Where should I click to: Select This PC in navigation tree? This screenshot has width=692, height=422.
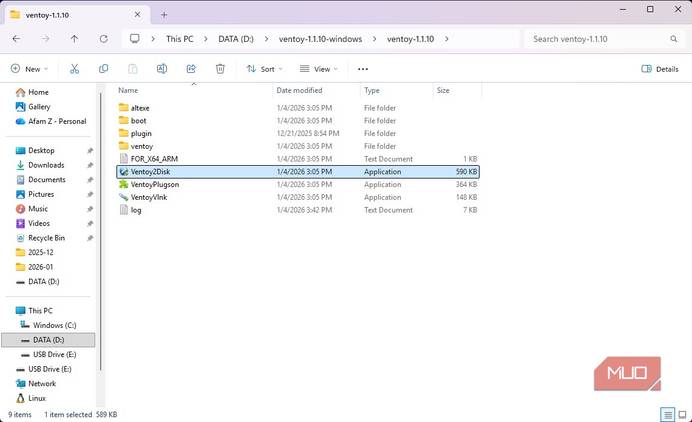click(40, 311)
